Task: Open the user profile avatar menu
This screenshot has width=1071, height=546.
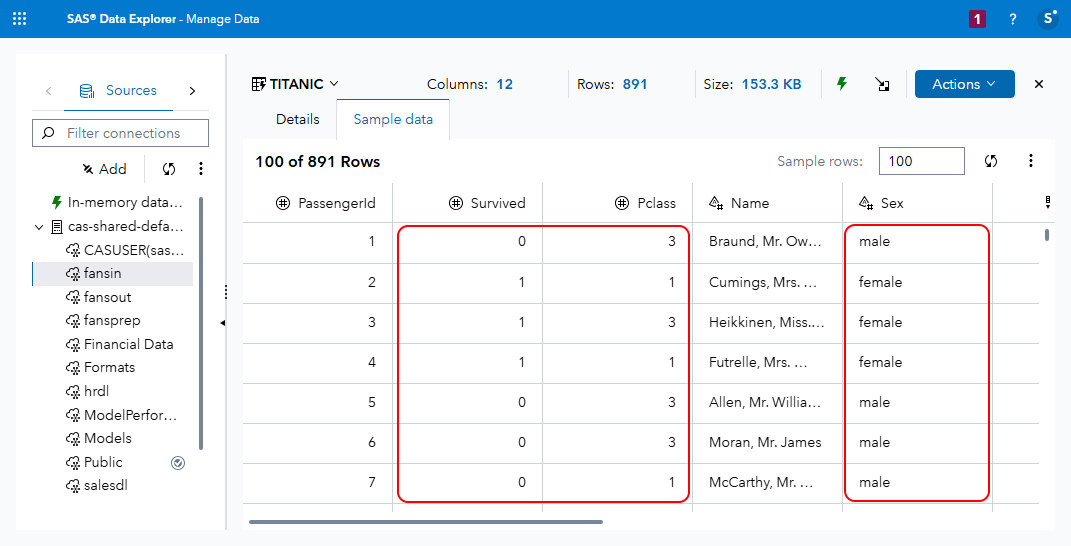Action: point(1047,18)
